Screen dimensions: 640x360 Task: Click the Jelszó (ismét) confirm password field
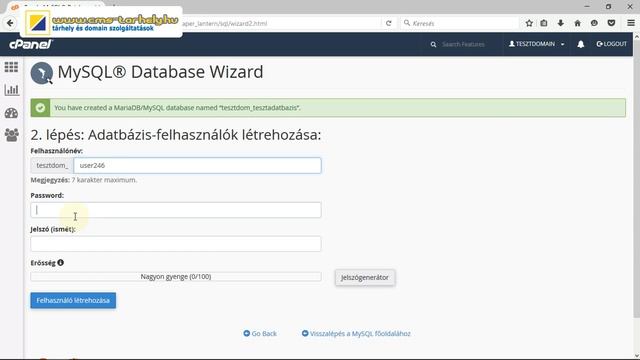(x=176, y=244)
